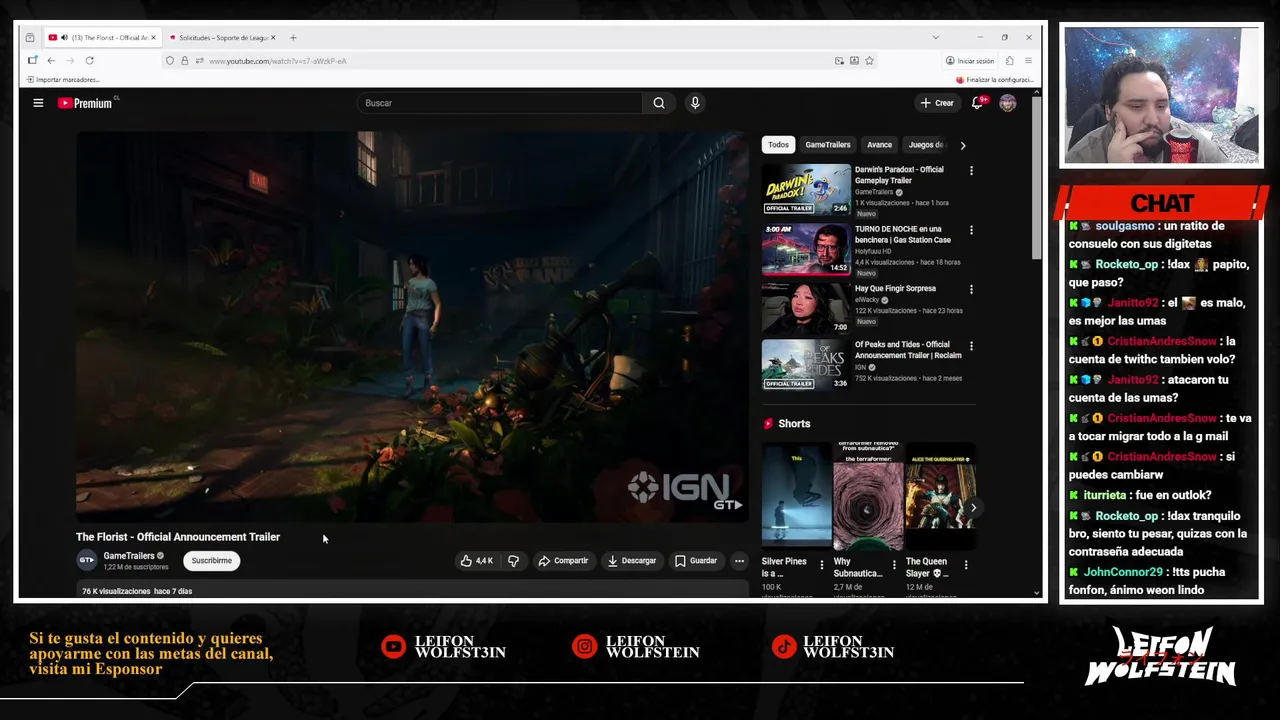Image resolution: width=1280 pixels, height=720 pixels.
Task: Focus the Buscar search field
Action: (500, 103)
